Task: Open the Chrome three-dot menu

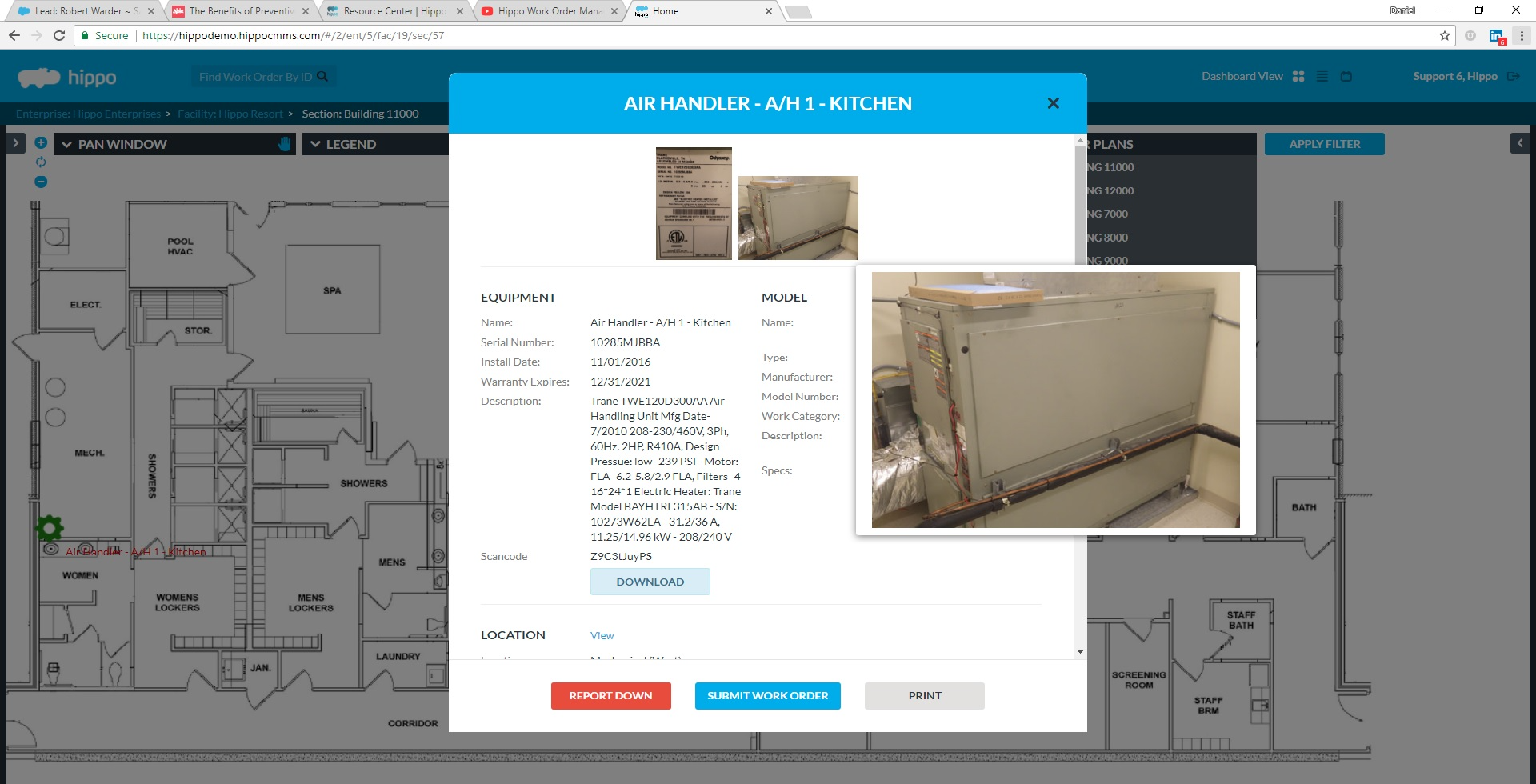Action: point(1522,35)
